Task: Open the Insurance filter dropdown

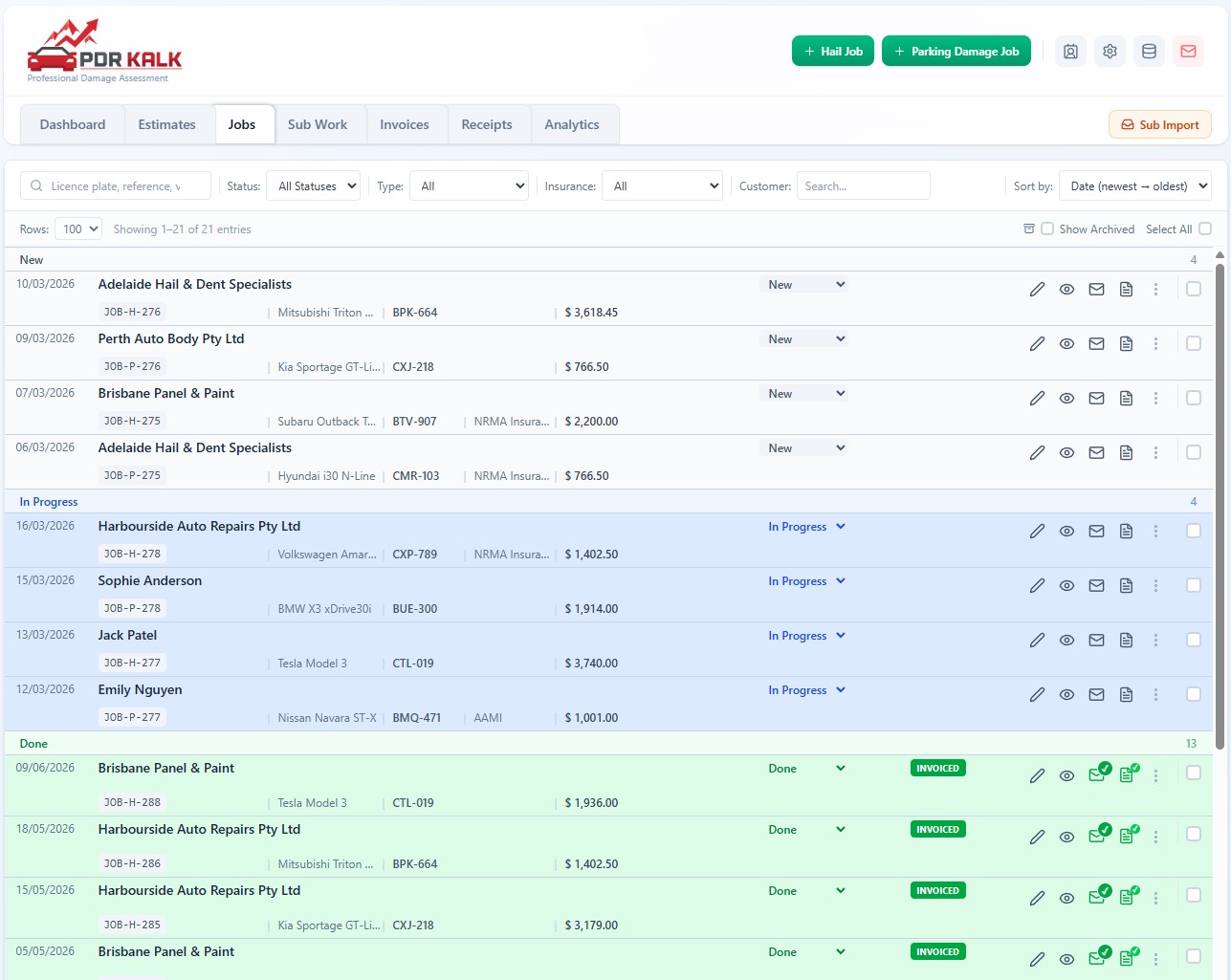Action: (662, 186)
